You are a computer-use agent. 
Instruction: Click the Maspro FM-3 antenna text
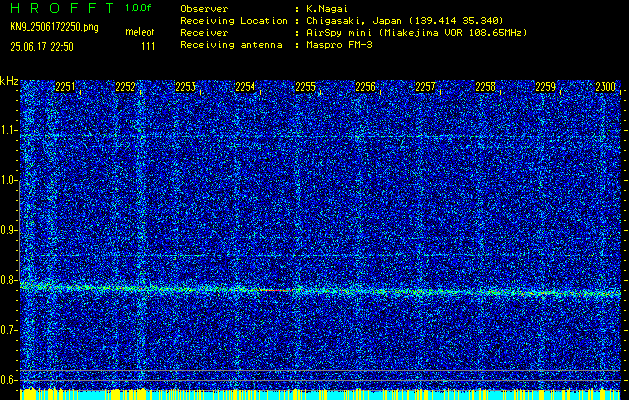tap(339, 45)
